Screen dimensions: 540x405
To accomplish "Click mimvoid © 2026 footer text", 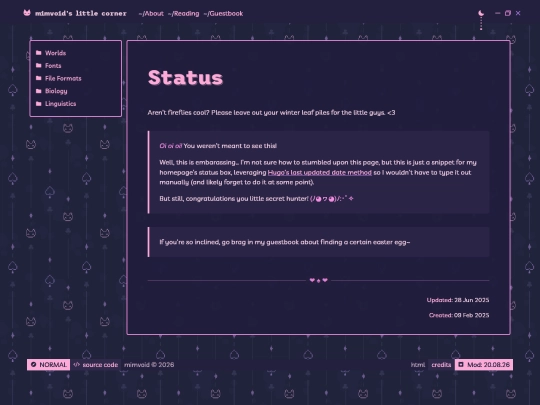I will [x=149, y=365].
